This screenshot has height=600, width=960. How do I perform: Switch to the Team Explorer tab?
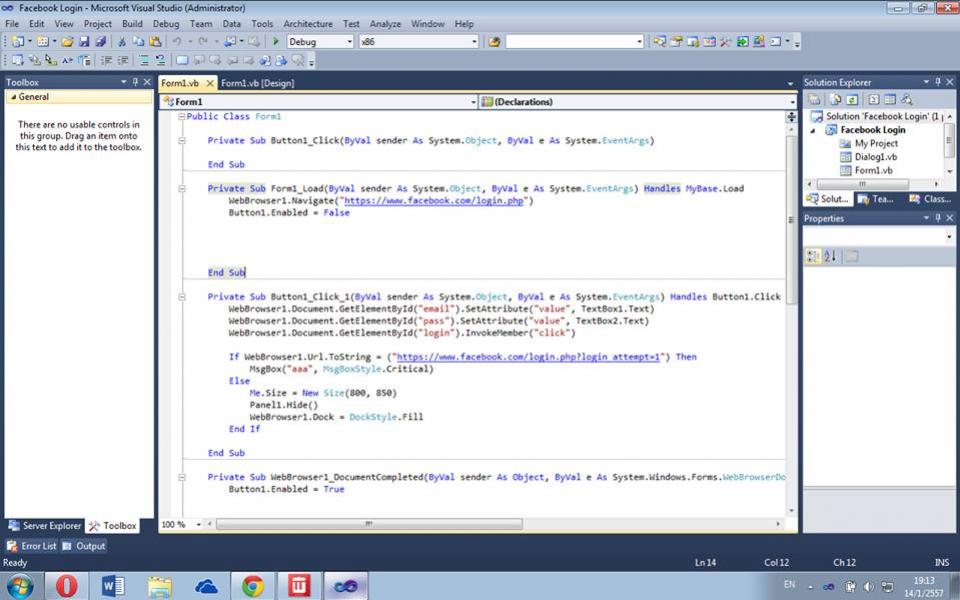(876, 199)
